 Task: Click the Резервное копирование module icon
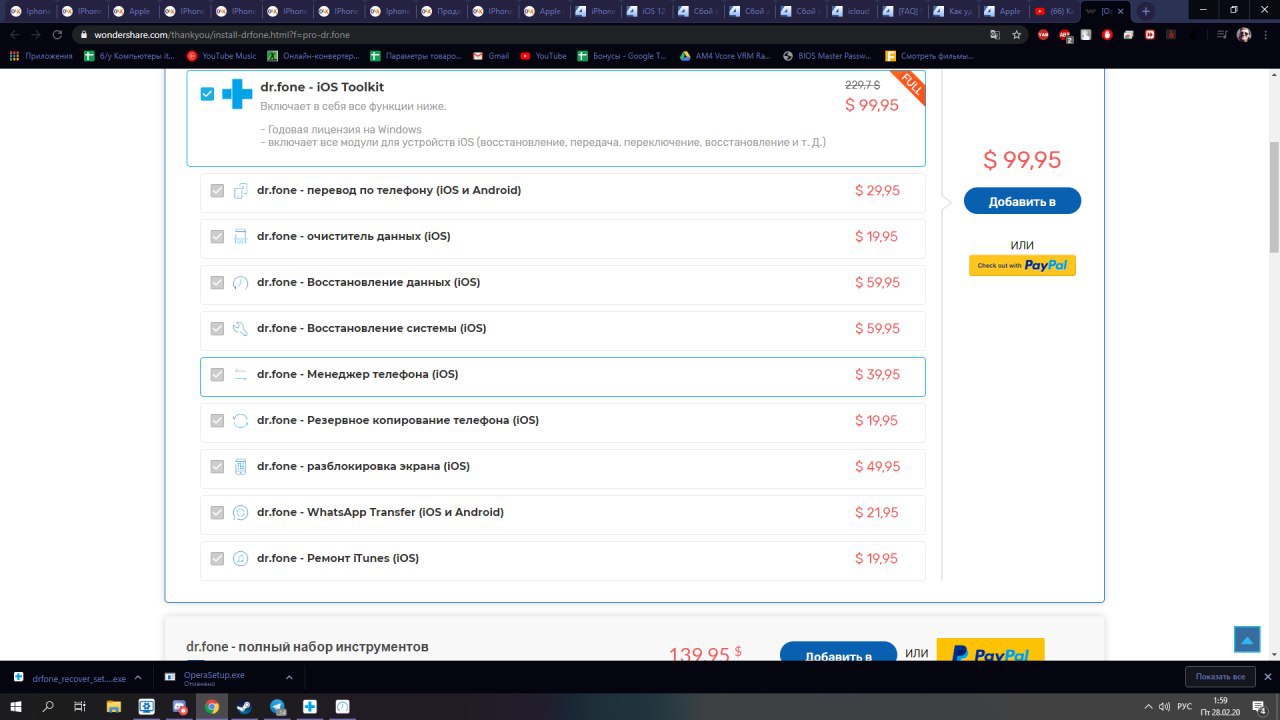pyautogui.click(x=240, y=421)
